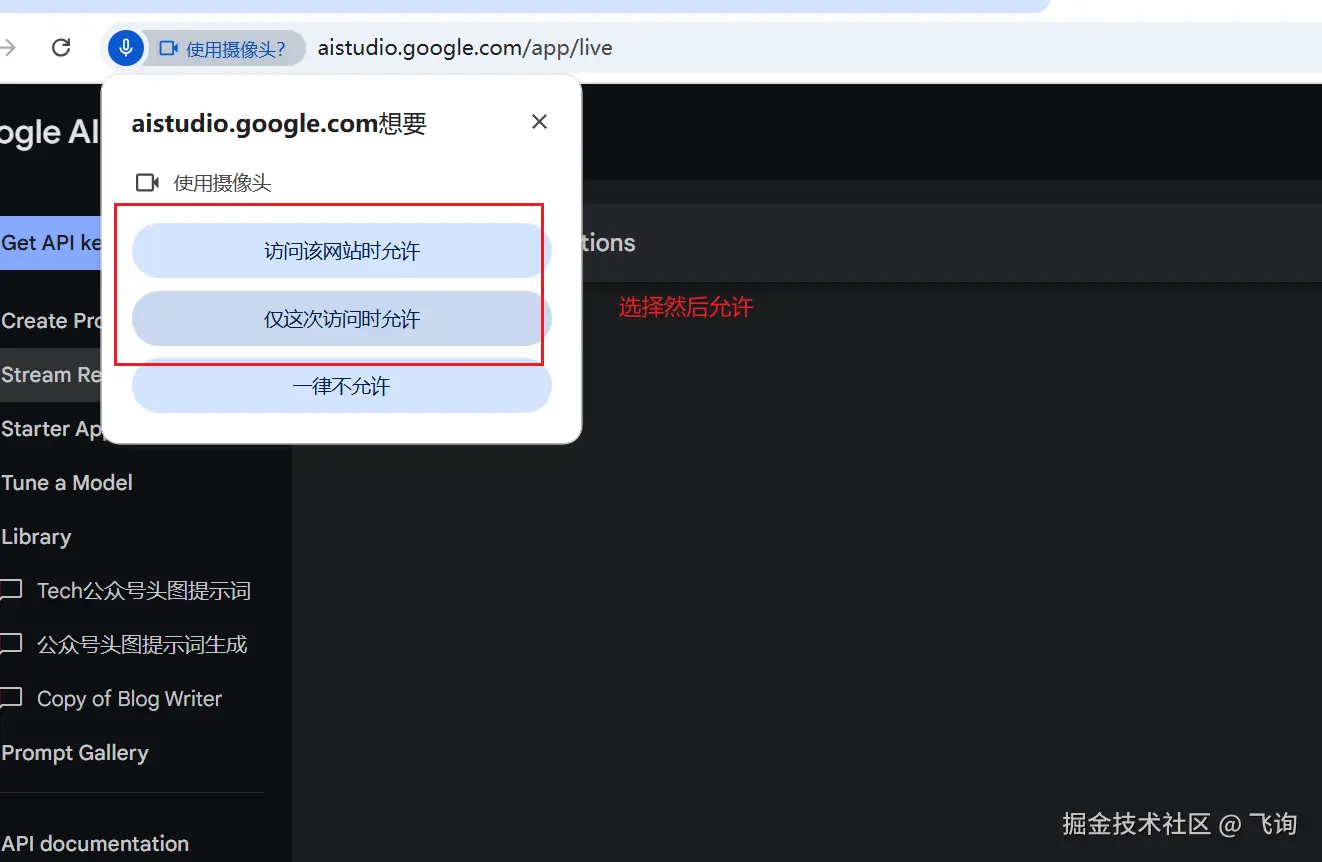
Task: Open Copy of Blog Writer prompt
Action: [129, 699]
